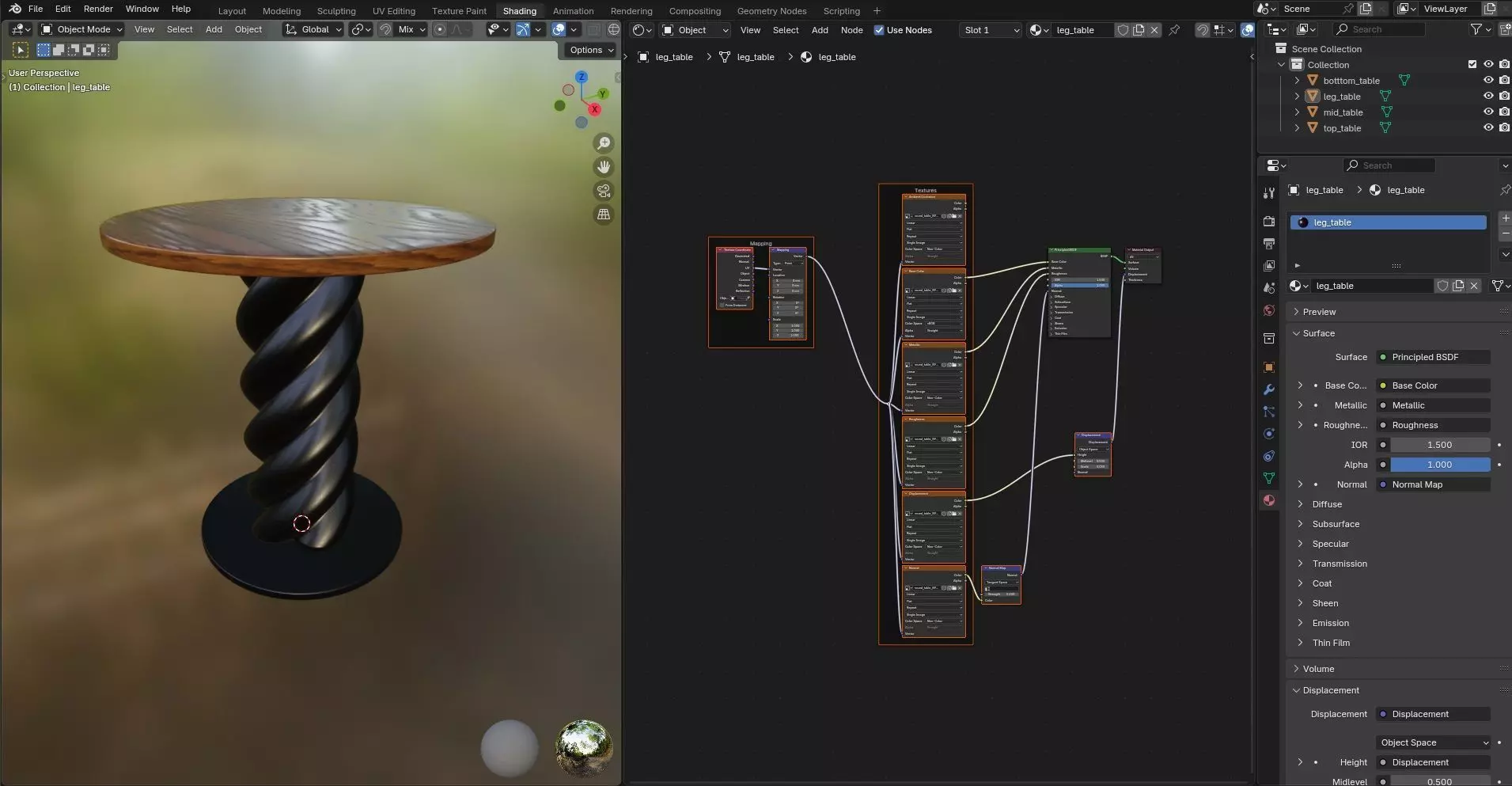Open the Object properties tab icon
1512x786 pixels.
pos(1269,367)
